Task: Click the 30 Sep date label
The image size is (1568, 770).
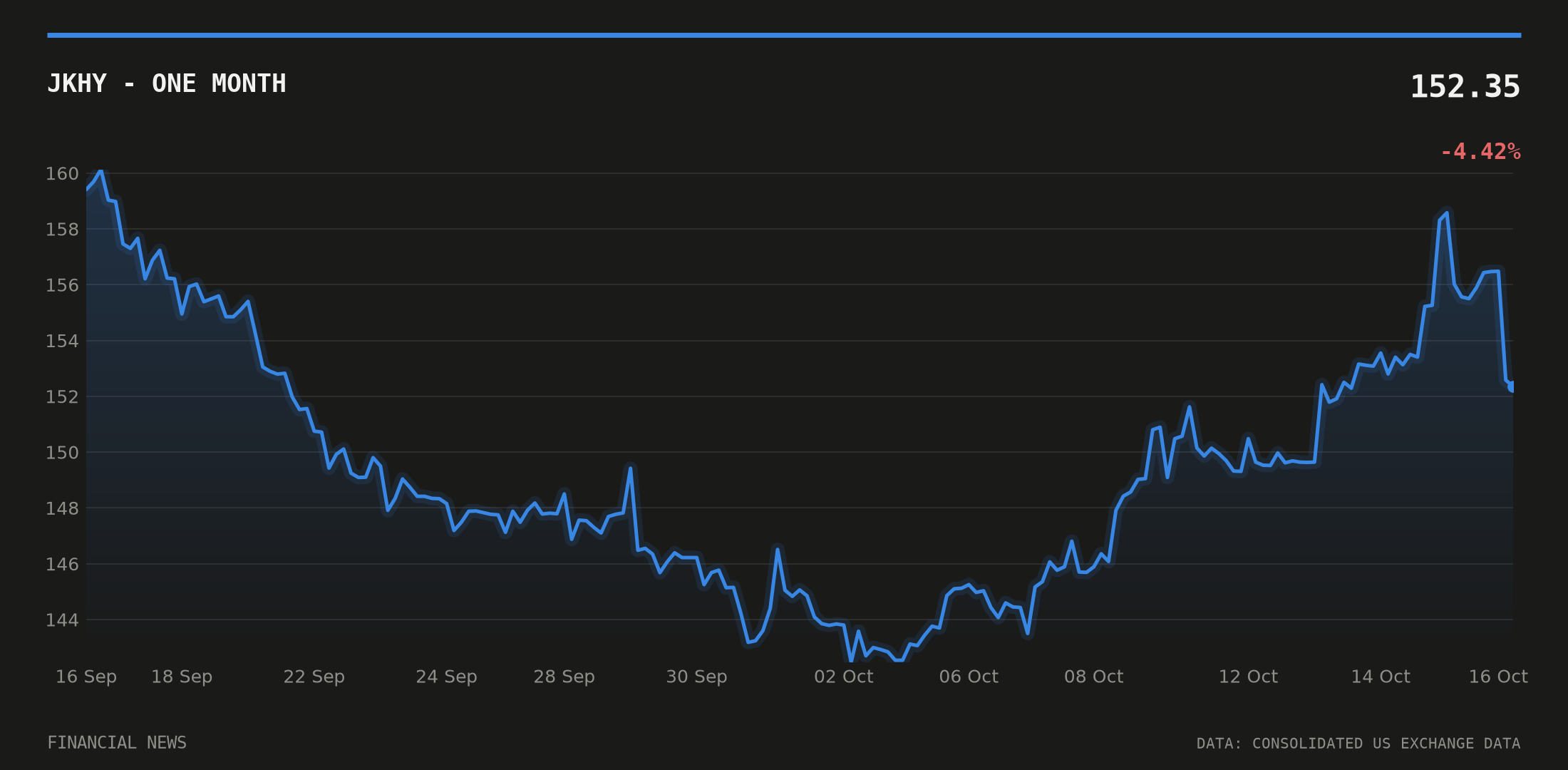Action: click(x=696, y=677)
